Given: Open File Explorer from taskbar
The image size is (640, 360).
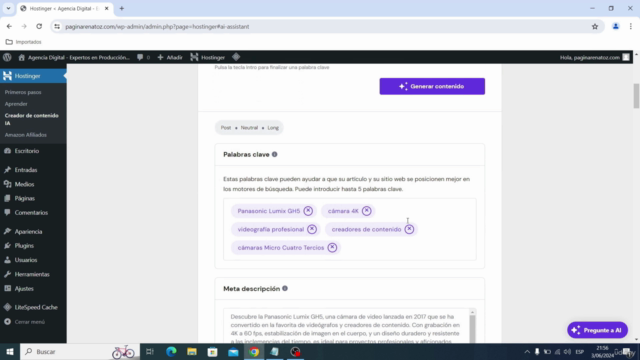Looking at the screenshot, I should point(192,351).
